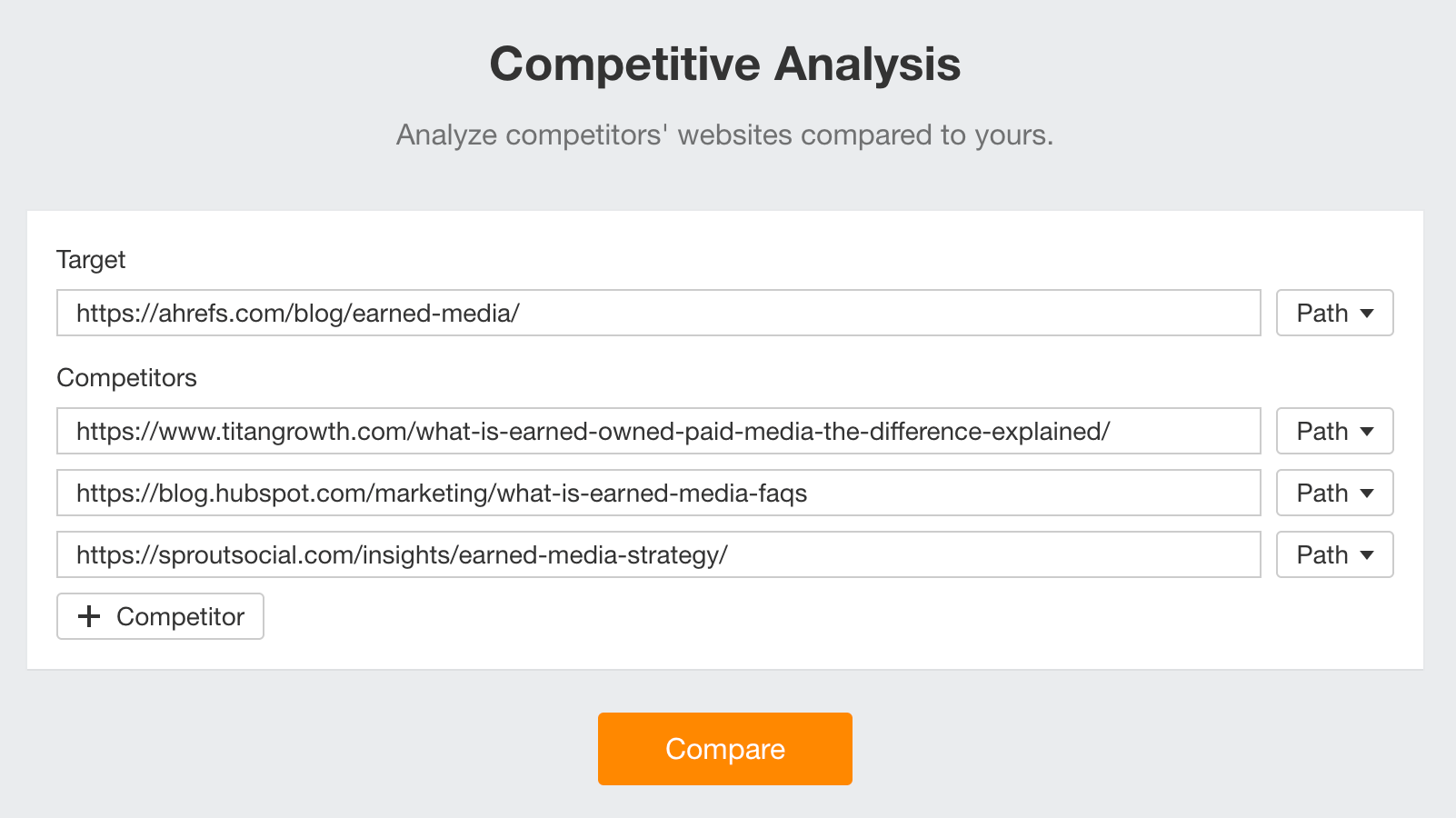Click the chevron on the second competitor's Path selector
Screen dimensions: 1456x818
pyautogui.click(x=1367, y=493)
